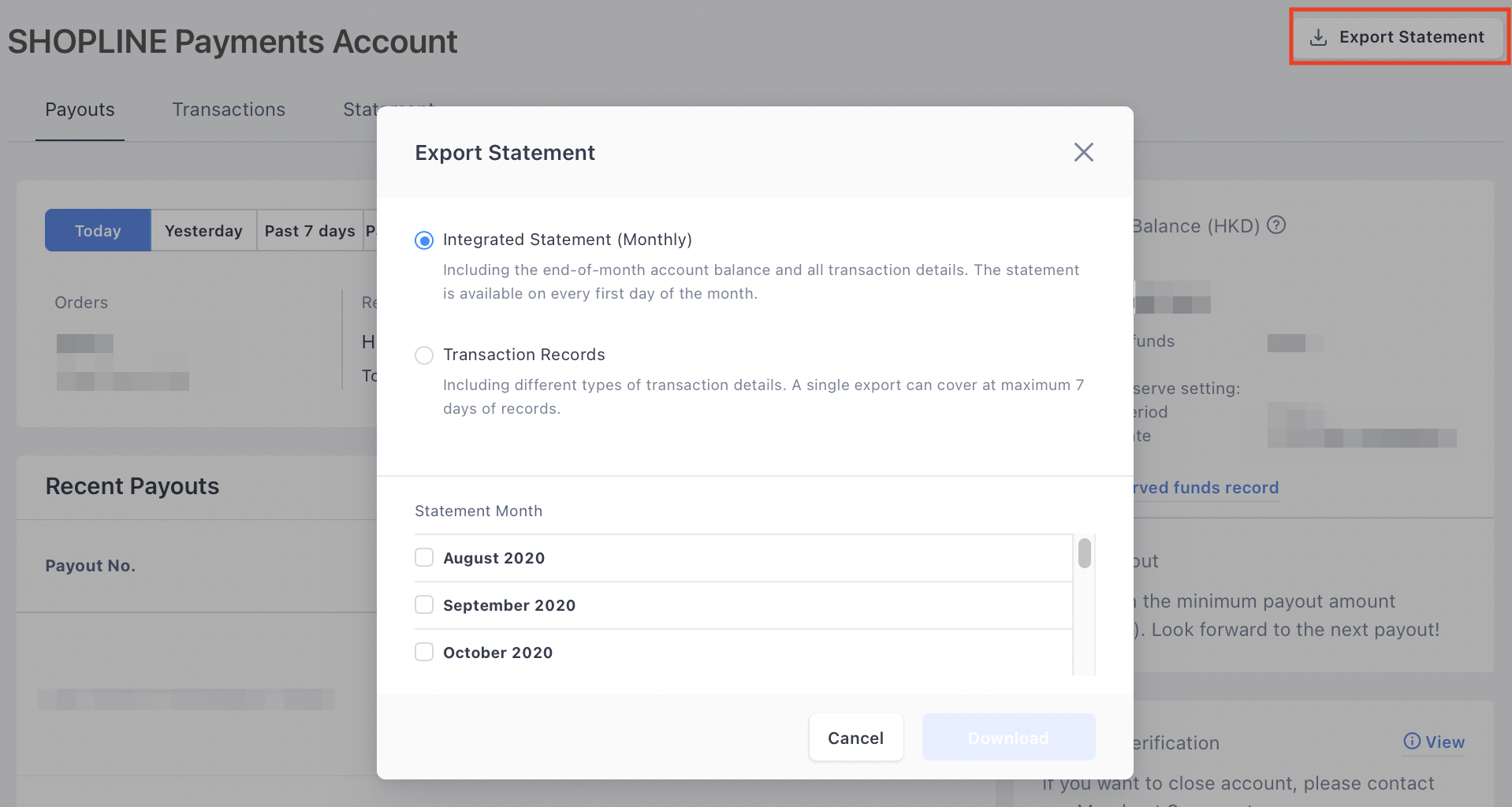Click the SHOPLINE Payments Account title
Image resolution: width=1512 pixels, height=807 pixels.
coord(233,41)
